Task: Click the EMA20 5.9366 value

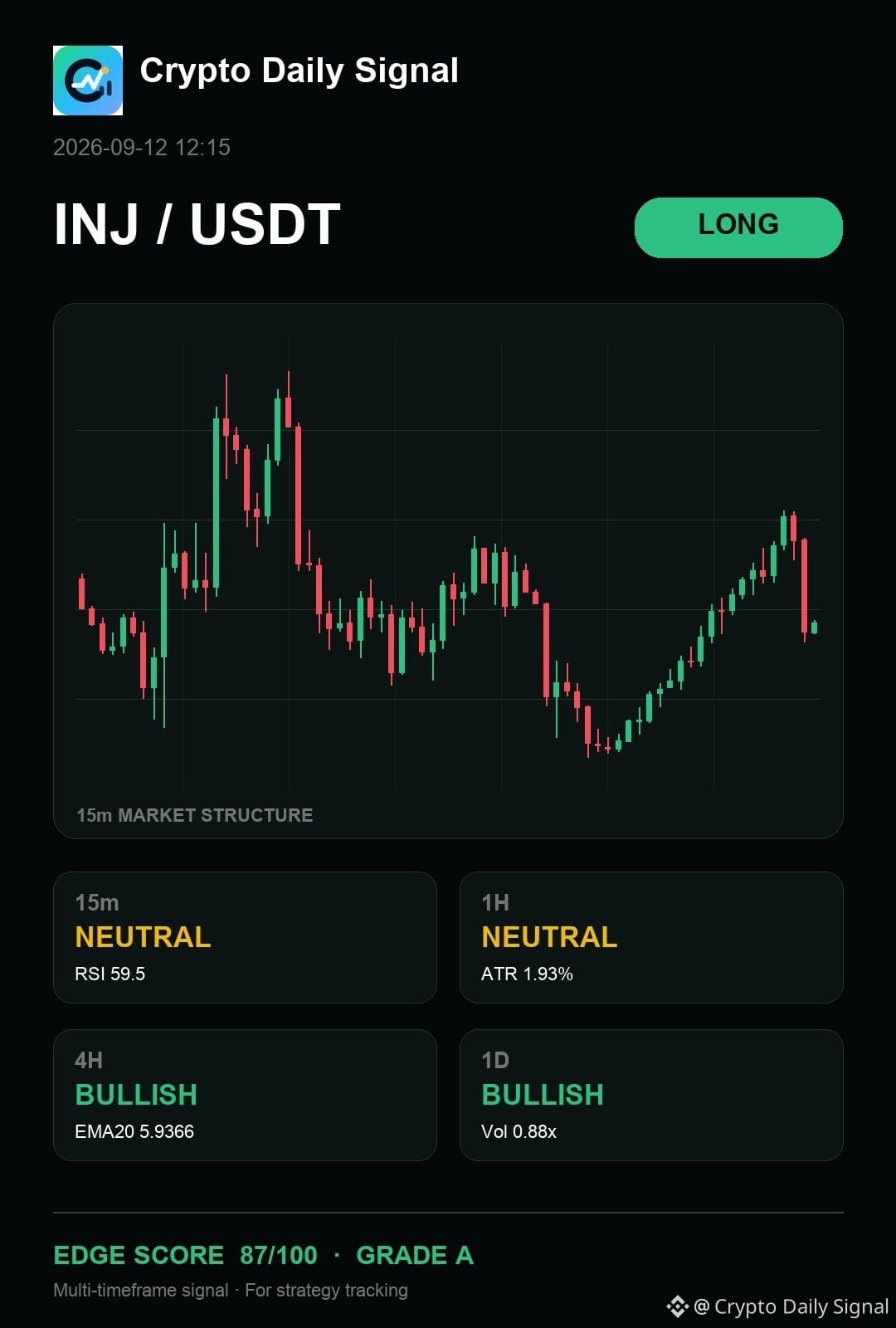Action: [x=134, y=1131]
